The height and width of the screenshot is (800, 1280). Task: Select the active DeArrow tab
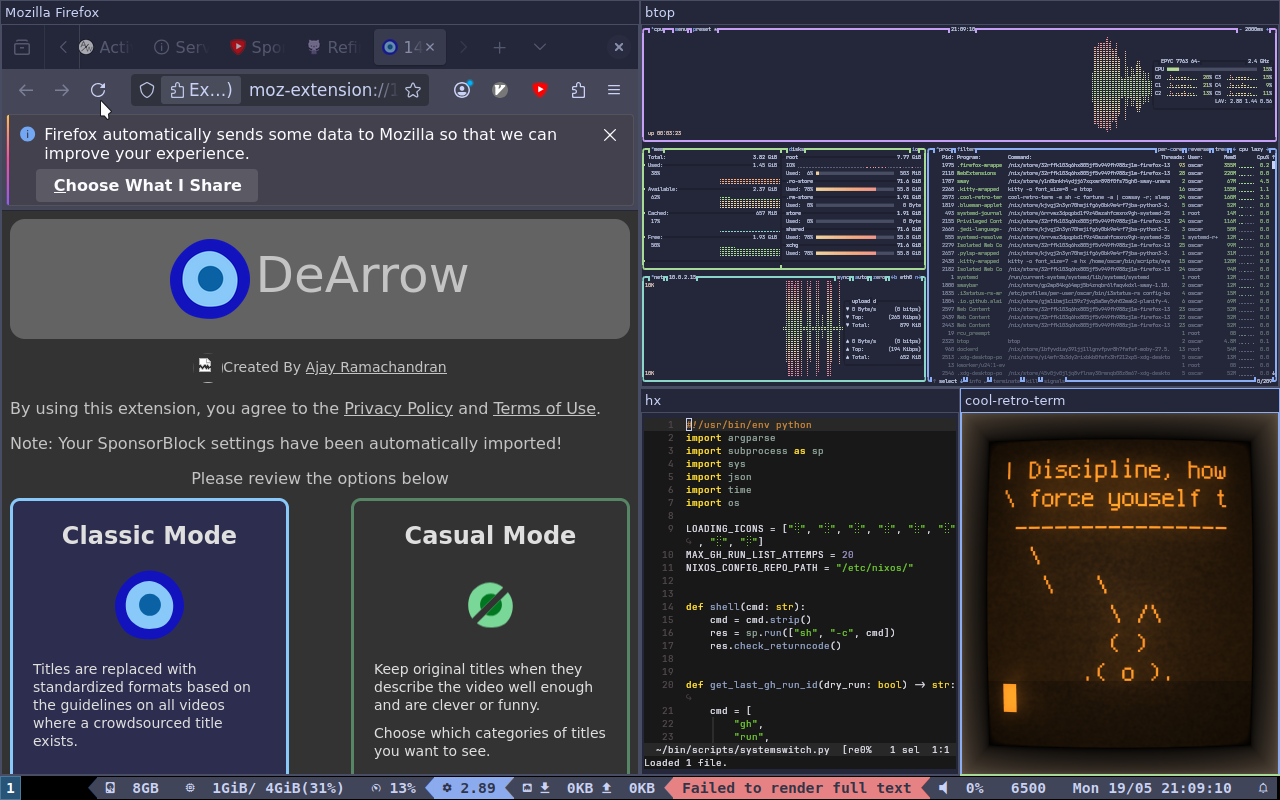[410, 47]
